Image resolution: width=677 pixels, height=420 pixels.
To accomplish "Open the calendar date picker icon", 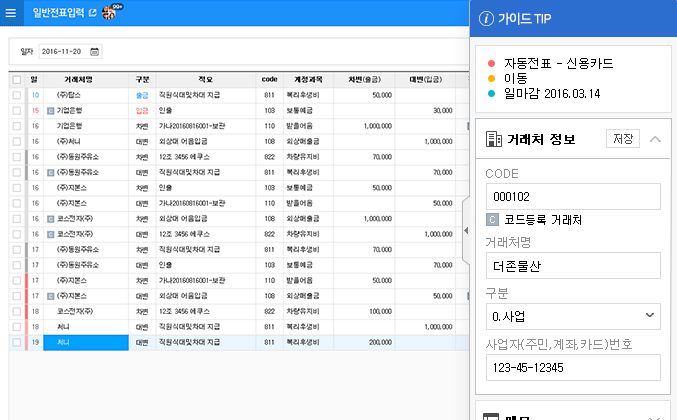I will coord(94,52).
